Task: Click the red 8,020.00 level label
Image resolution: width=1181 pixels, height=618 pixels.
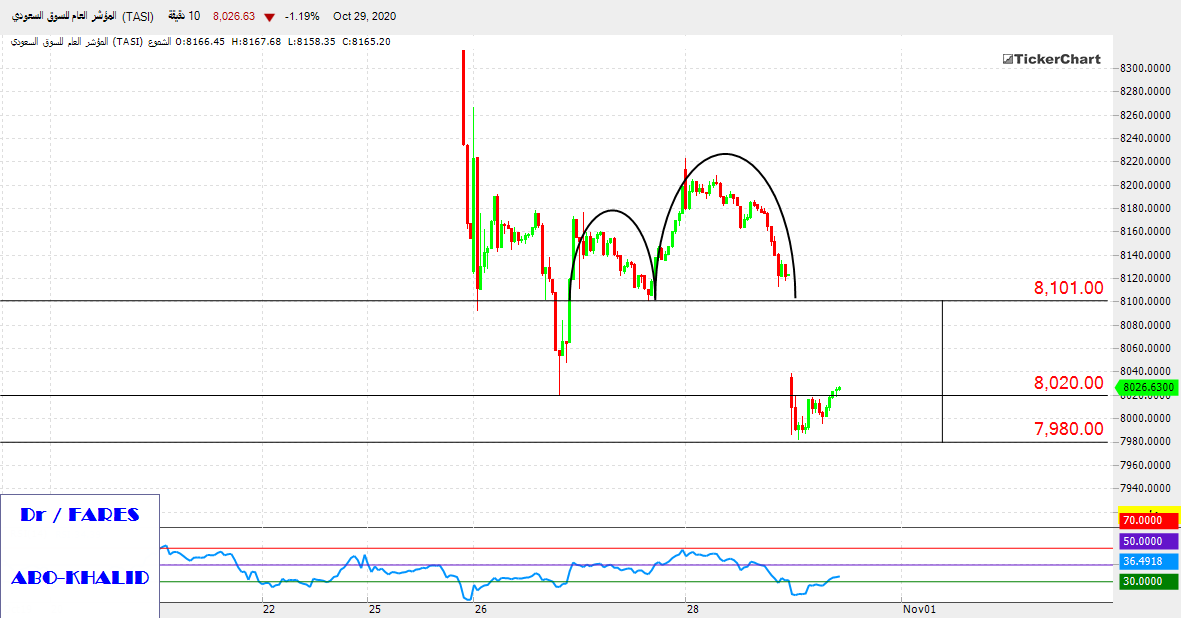Action: [x=1068, y=382]
